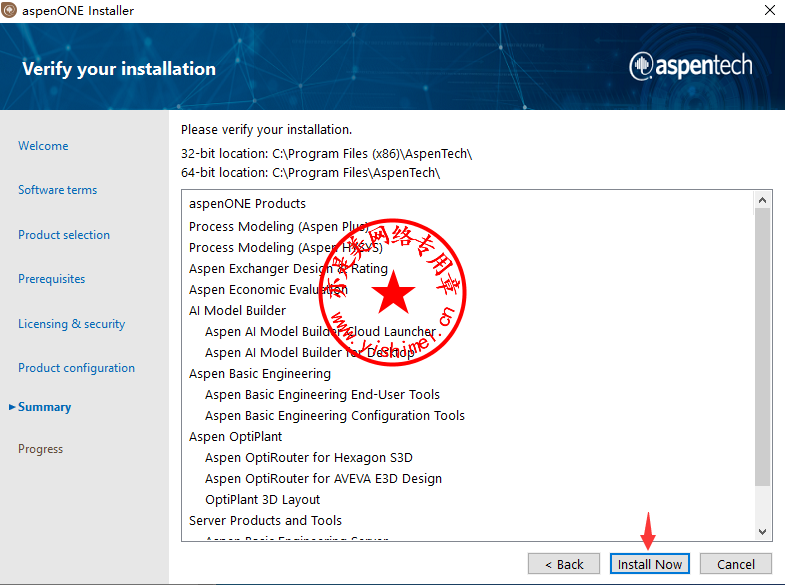The height and width of the screenshot is (585, 785).
Task: Select 'Aspen Basic Engineering End-User Tools' row
Action: [x=322, y=395]
